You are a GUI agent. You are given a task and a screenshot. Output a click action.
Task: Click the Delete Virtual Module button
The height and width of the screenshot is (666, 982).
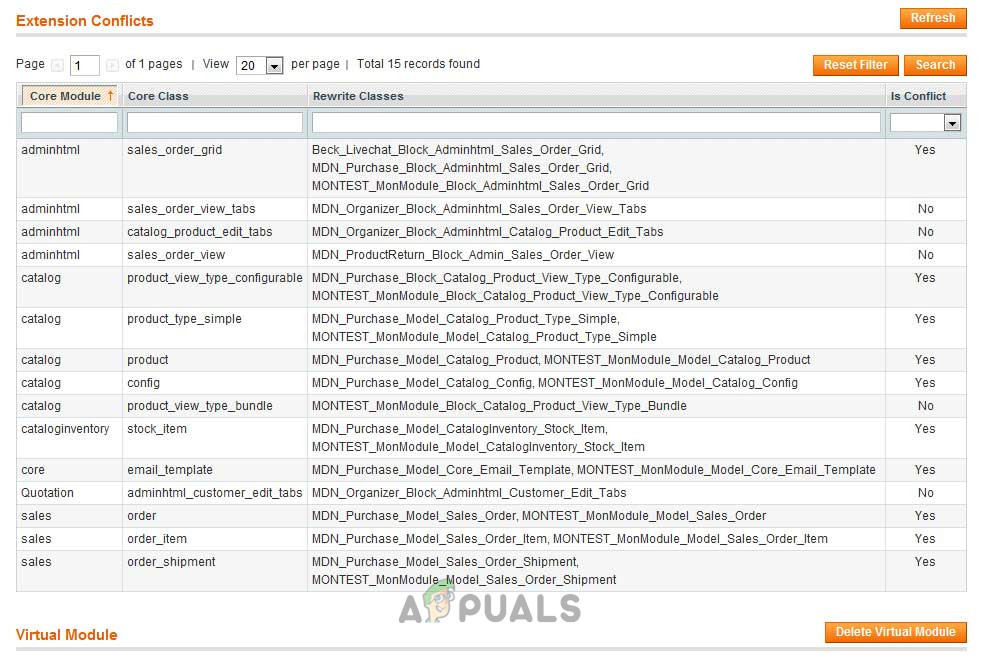[895, 632]
